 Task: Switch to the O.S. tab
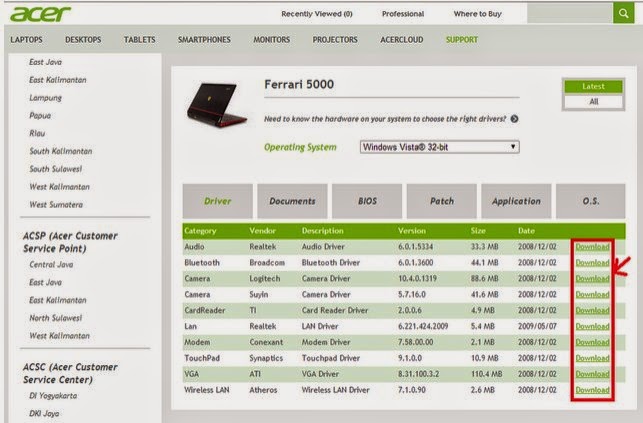tap(591, 201)
